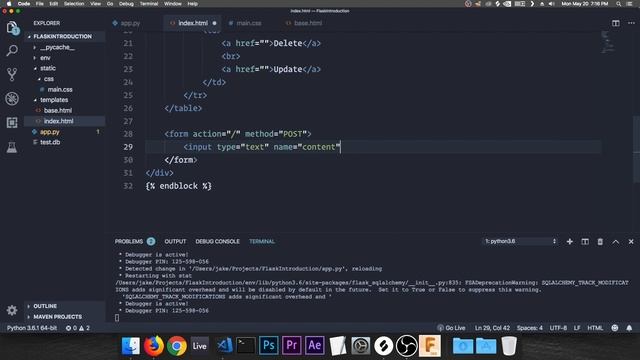Open Spotlight search in the menu bar

coord(619,4)
